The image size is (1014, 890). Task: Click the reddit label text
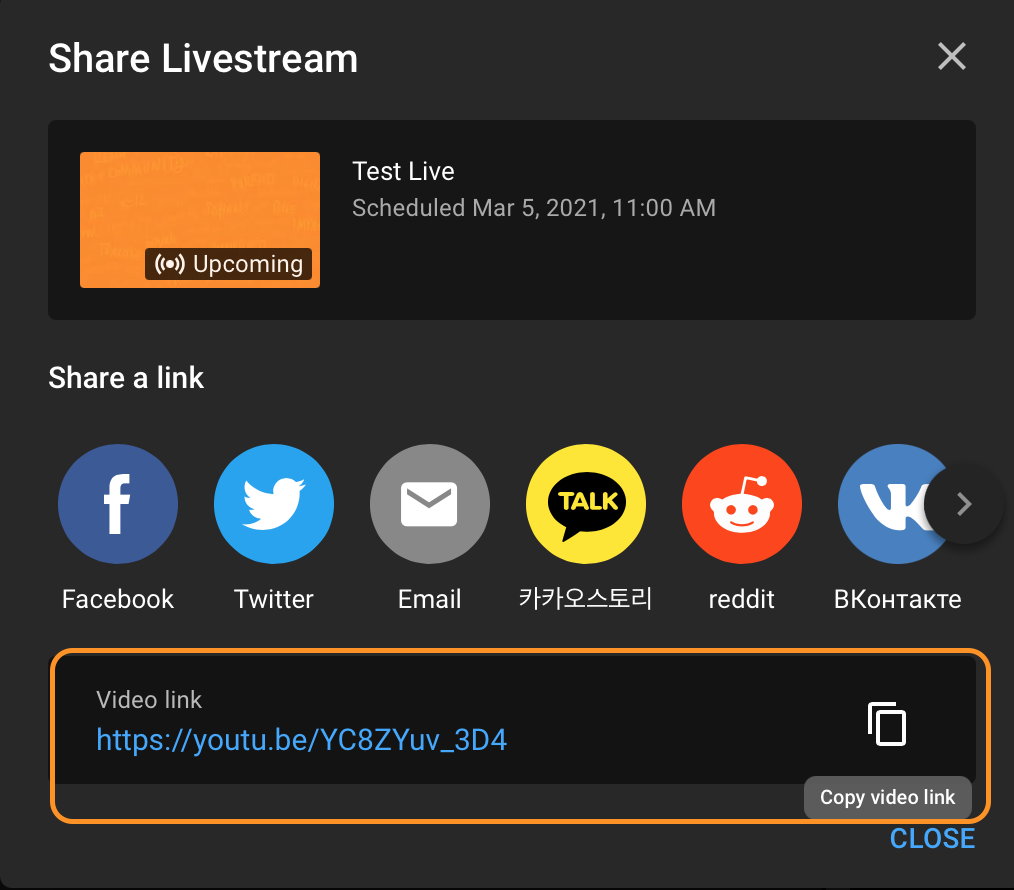[742, 599]
